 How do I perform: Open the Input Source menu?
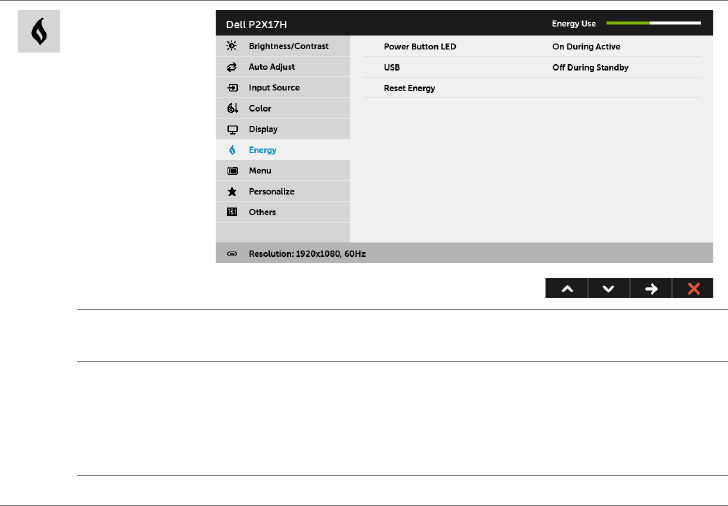pos(283,88)
